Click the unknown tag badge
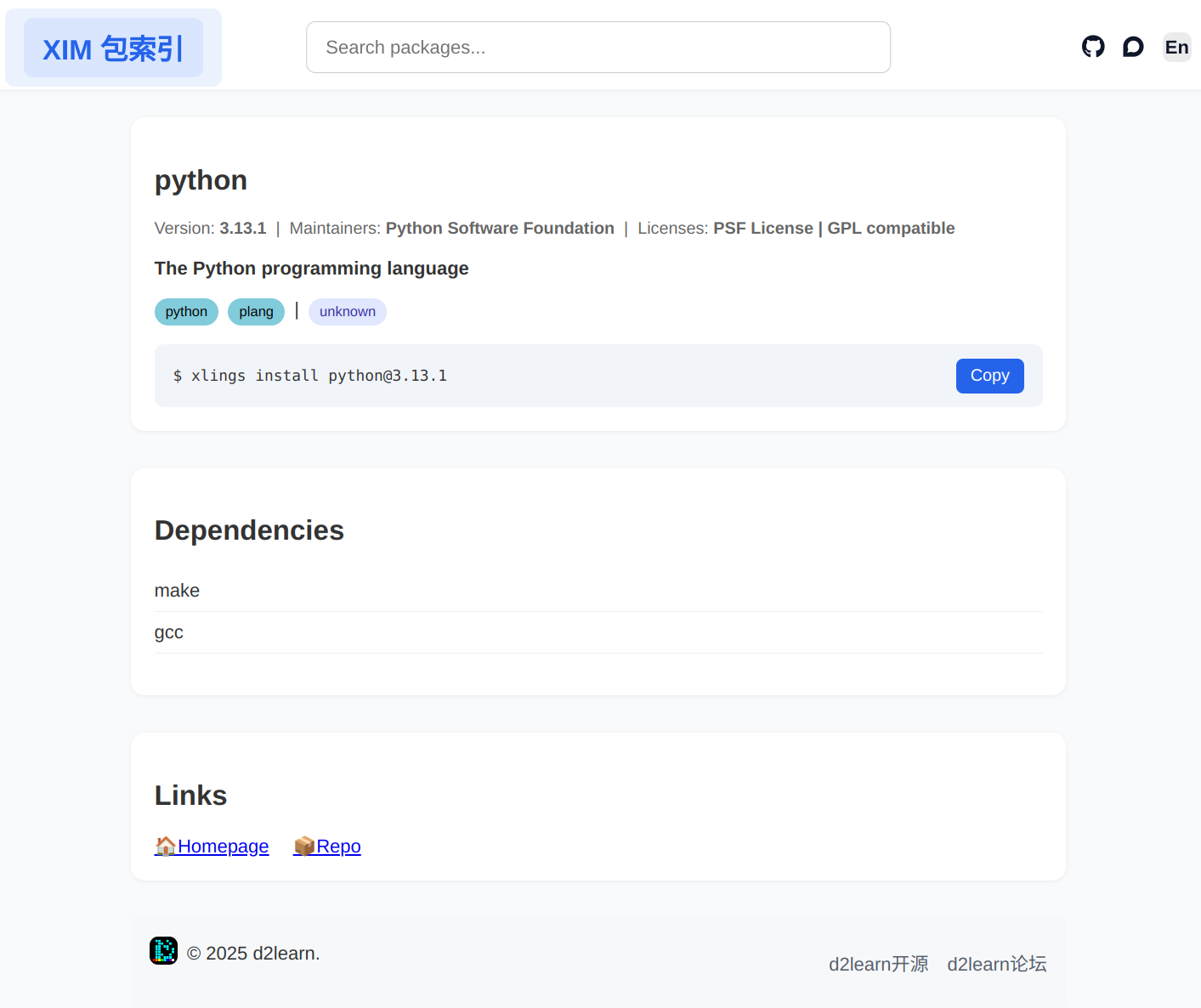The height and width of the screenshot is (1008, 1201). (347, 312)
